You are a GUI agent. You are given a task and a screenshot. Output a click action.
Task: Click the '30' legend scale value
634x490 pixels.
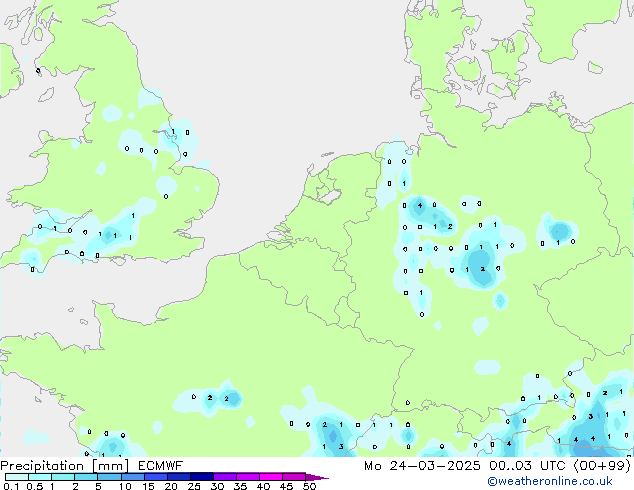[x=217, y=486]
